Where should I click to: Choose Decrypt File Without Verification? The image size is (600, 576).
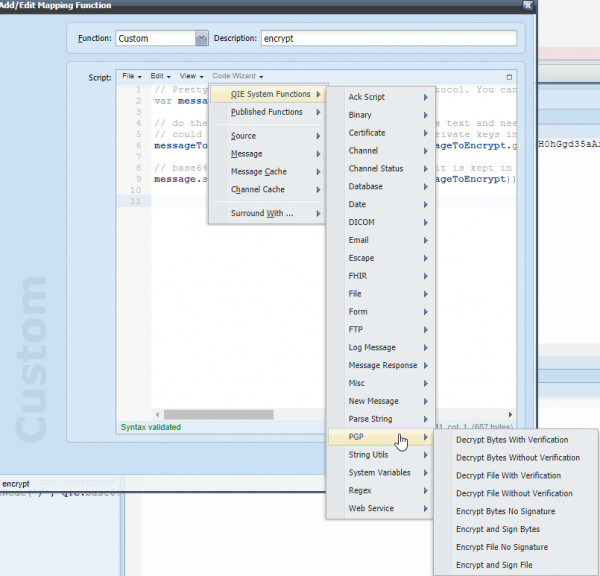point(516,494)
